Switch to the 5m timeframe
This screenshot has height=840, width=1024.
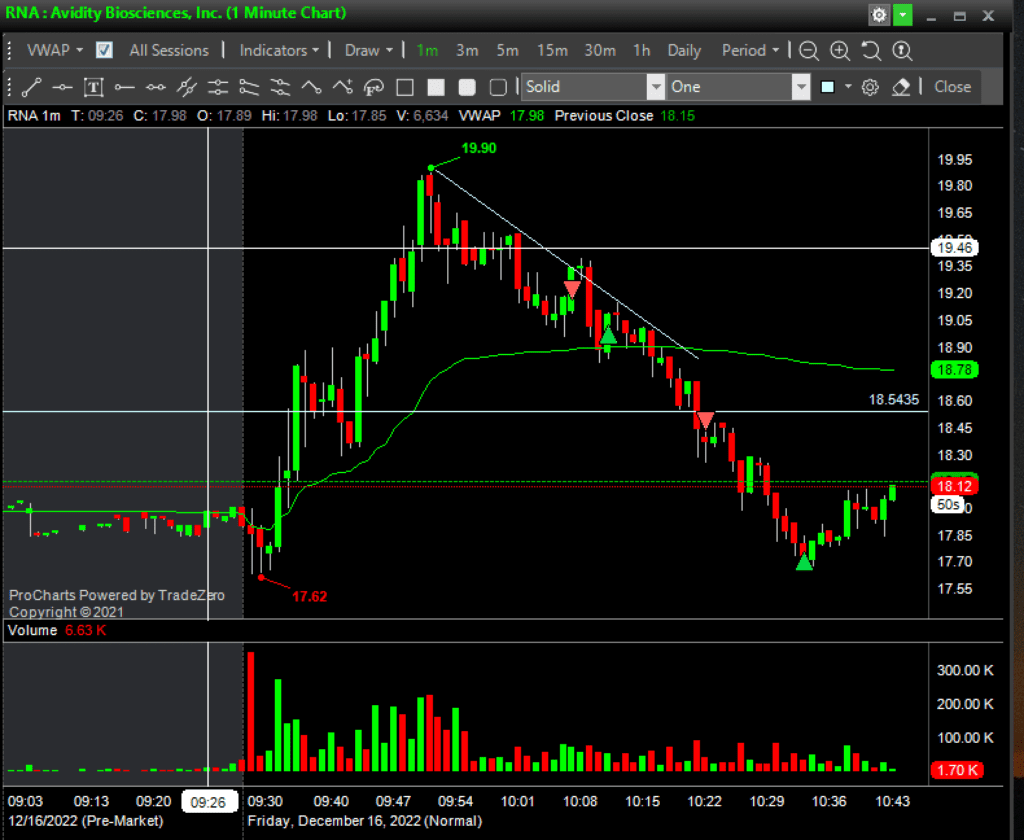click(x=507, y=50)
